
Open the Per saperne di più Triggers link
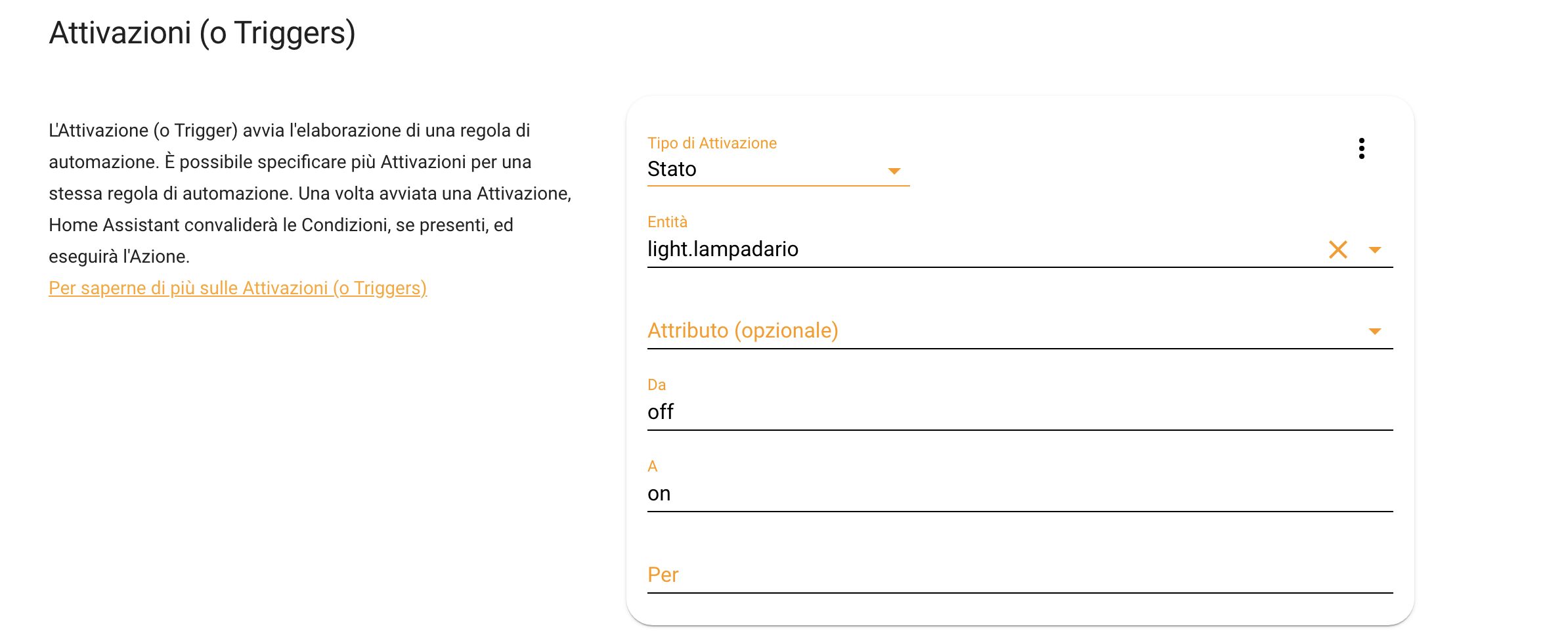[238, 288]
